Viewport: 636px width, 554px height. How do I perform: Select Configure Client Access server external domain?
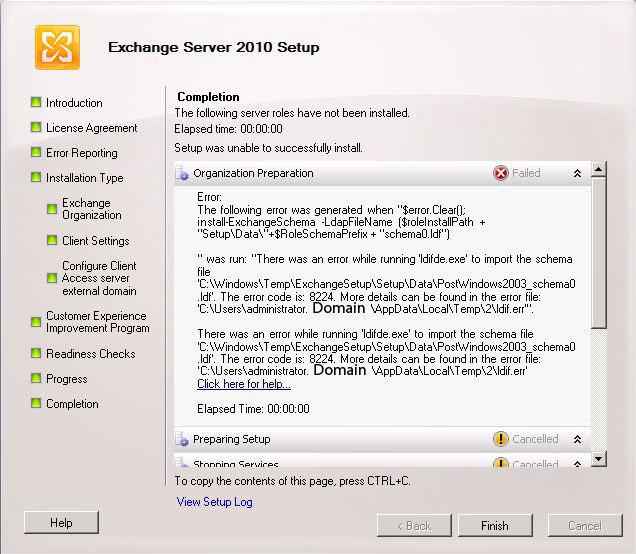[x=99, y=278]
